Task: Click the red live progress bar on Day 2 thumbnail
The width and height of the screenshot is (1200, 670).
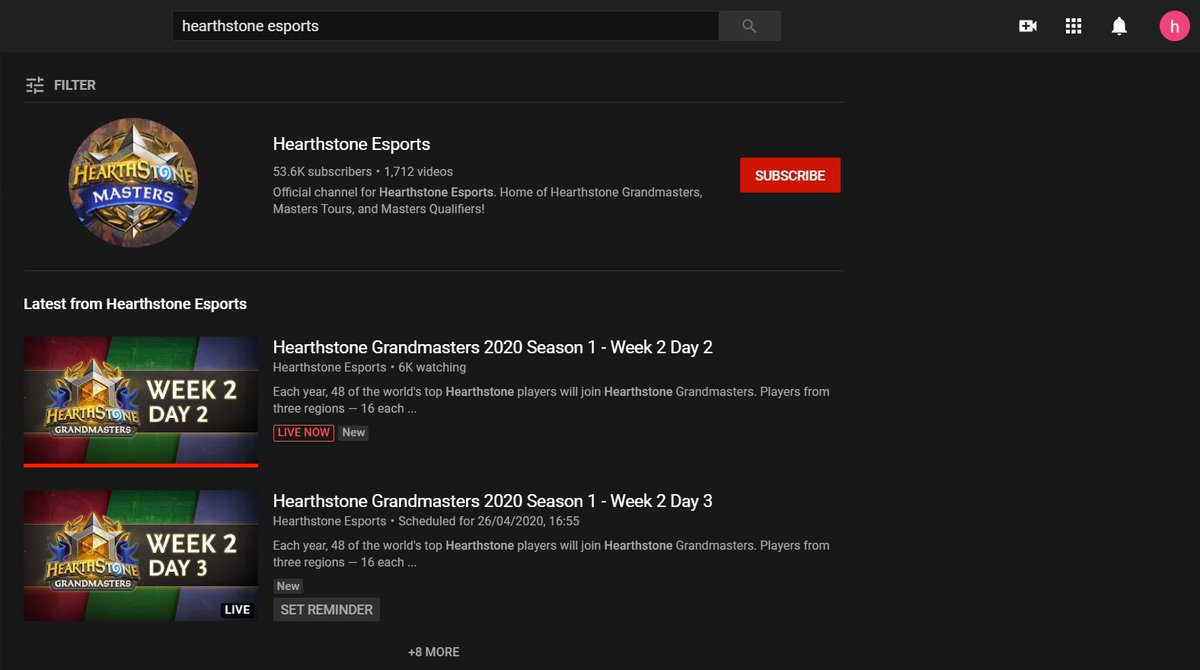Action: tap(141, 465)
